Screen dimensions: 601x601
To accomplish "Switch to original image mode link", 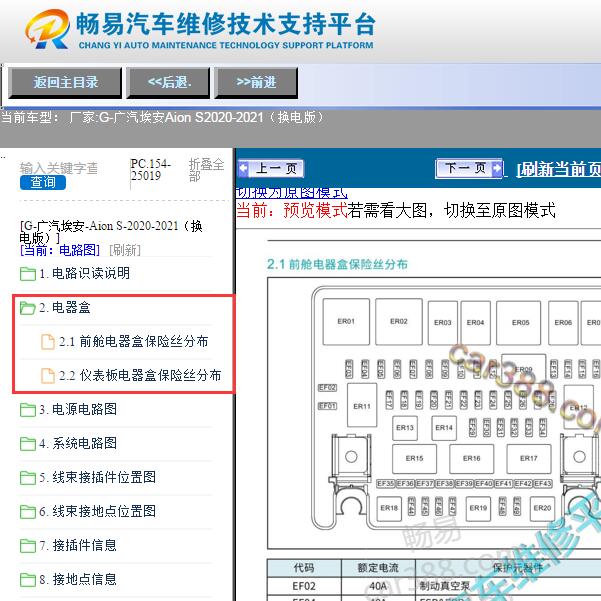I will coord(292,192).
